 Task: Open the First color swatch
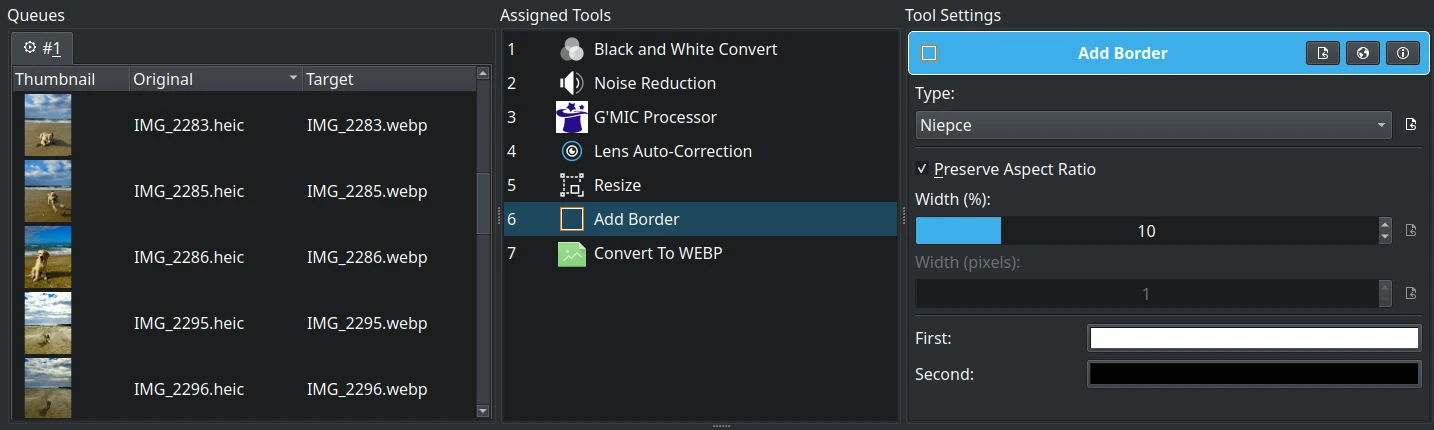1253,338
